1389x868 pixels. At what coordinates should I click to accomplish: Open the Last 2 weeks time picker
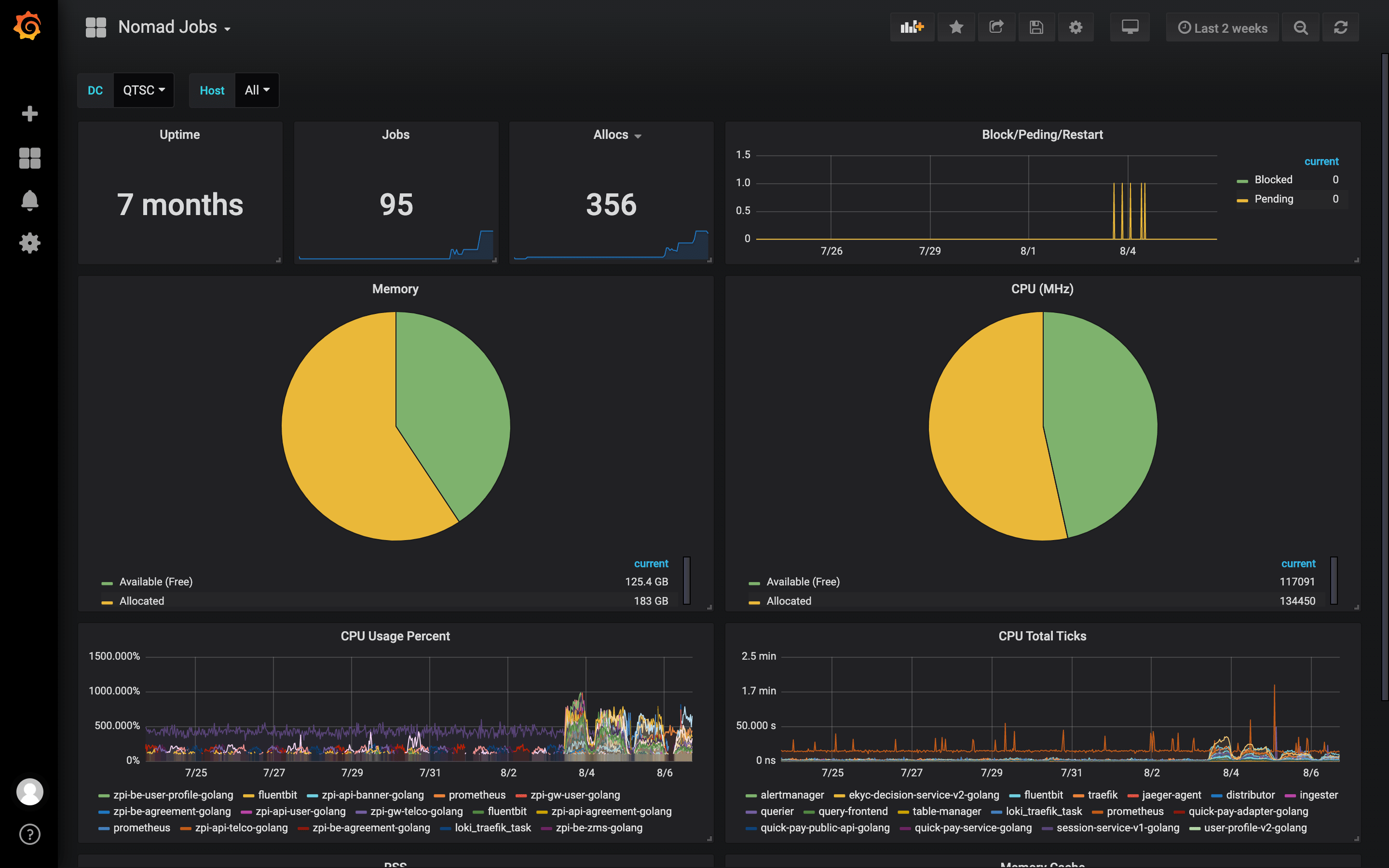(x=1223, y=27)
